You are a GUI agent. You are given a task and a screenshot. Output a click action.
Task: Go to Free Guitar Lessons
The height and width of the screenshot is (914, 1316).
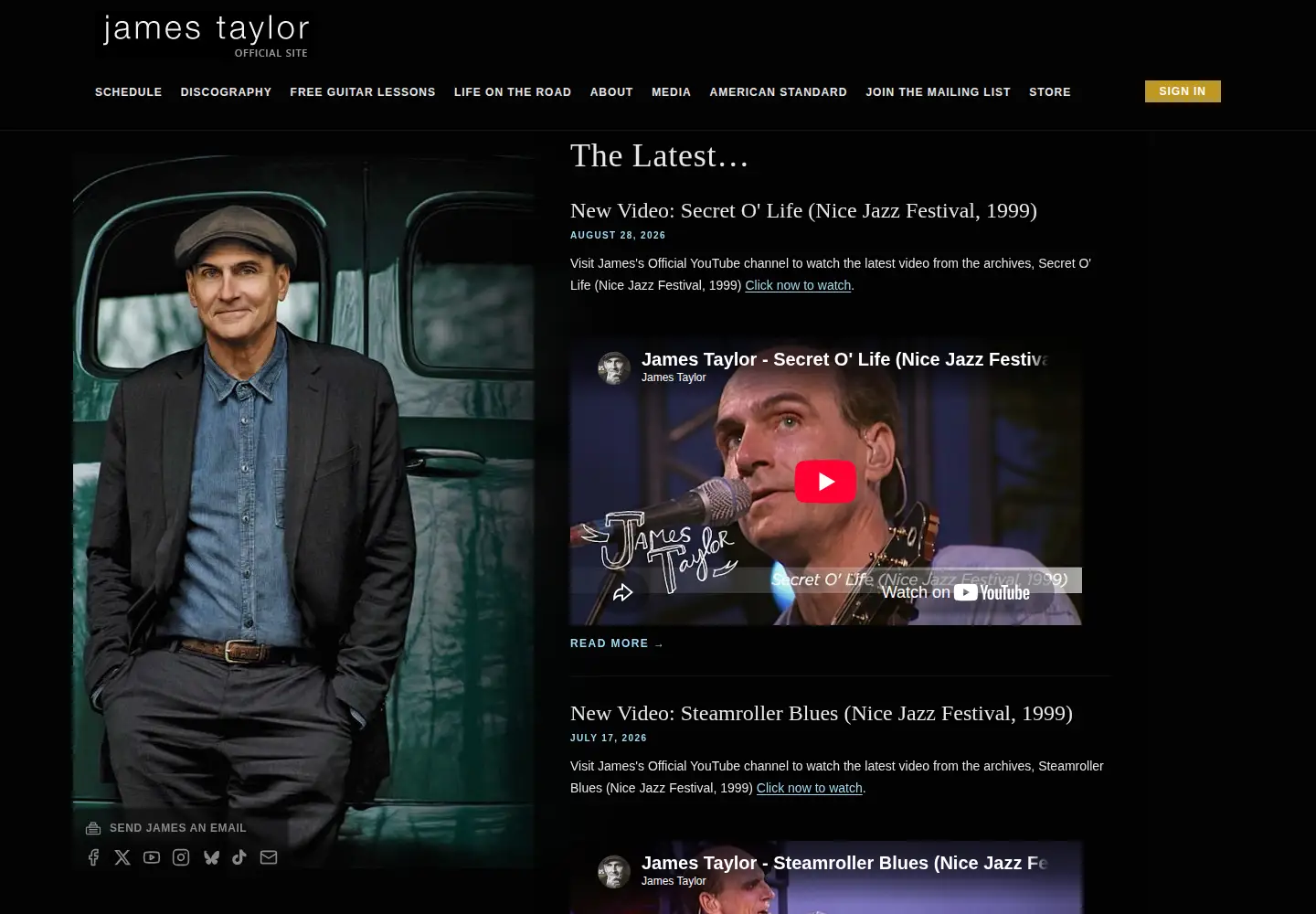363,92
